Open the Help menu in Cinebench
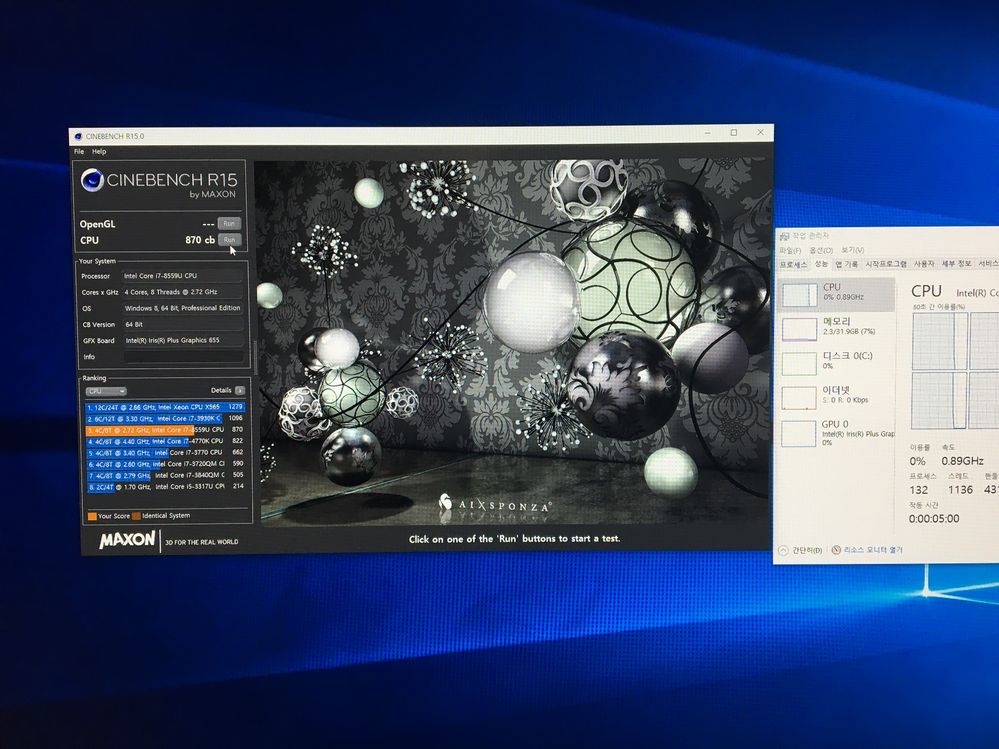 point(99,152)
